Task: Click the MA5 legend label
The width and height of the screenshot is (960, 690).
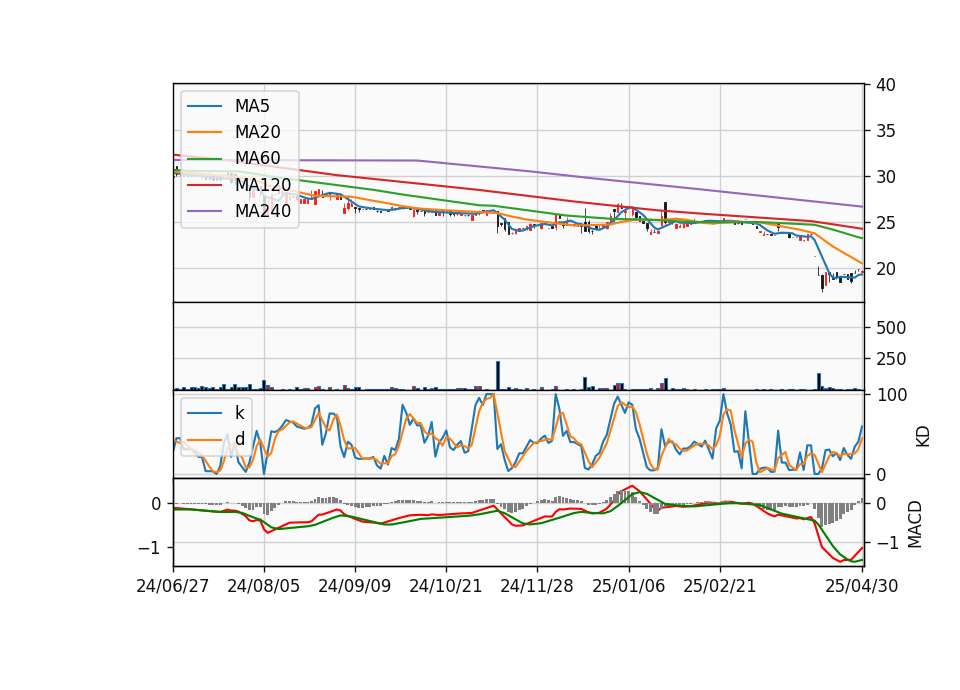Action: point(252,106)
